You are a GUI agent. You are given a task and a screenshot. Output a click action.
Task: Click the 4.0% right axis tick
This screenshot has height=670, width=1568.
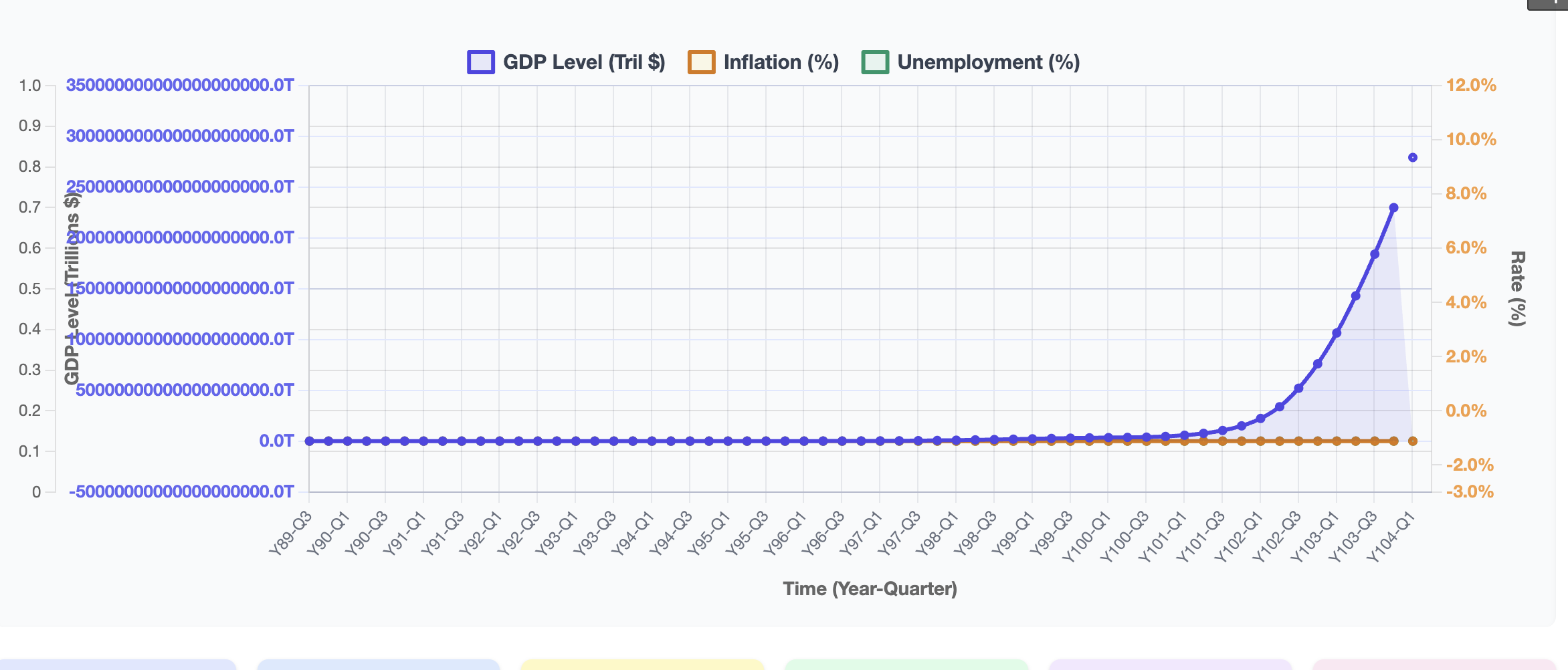pos(1466,302)
